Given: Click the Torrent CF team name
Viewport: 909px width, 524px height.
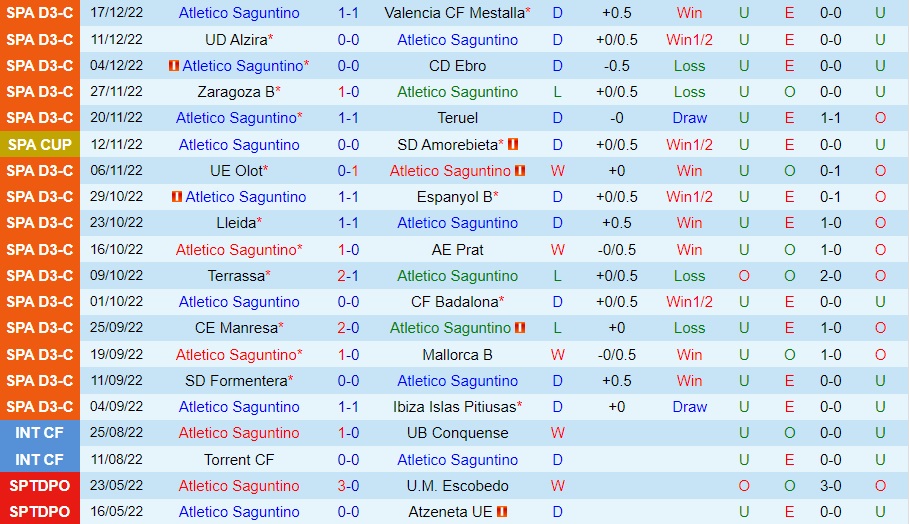Looking at the screenshot, I should [238, 460].
